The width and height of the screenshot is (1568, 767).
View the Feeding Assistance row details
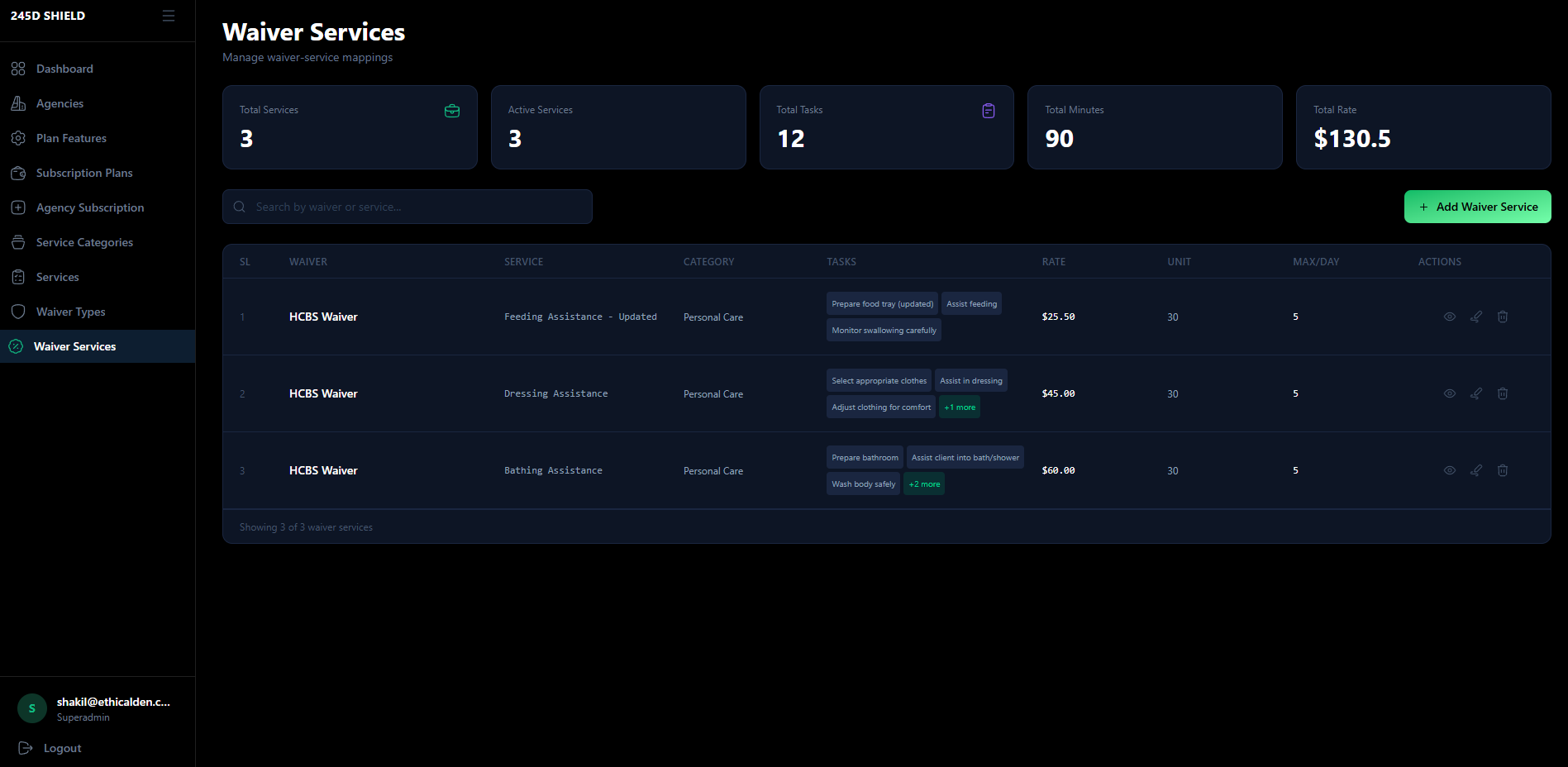[x=1450, y=317]
